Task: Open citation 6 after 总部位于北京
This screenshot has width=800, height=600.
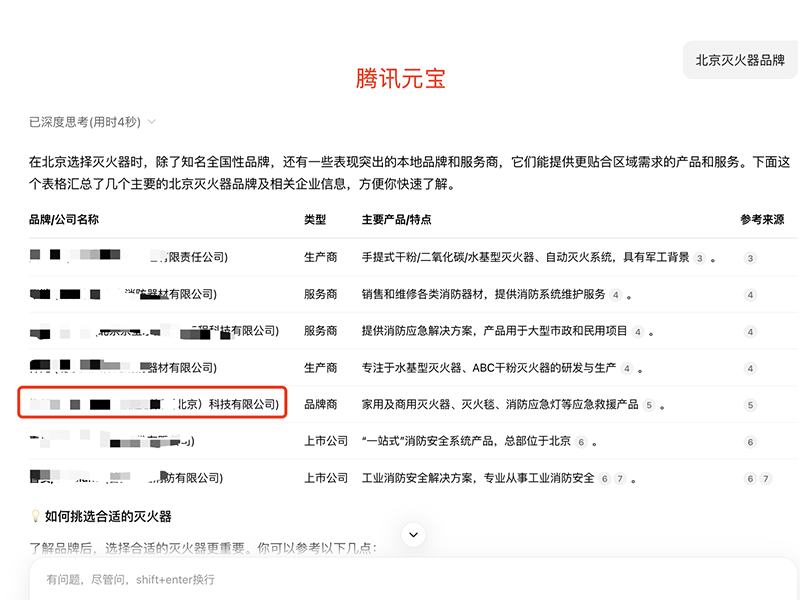Action: point(581,441)
